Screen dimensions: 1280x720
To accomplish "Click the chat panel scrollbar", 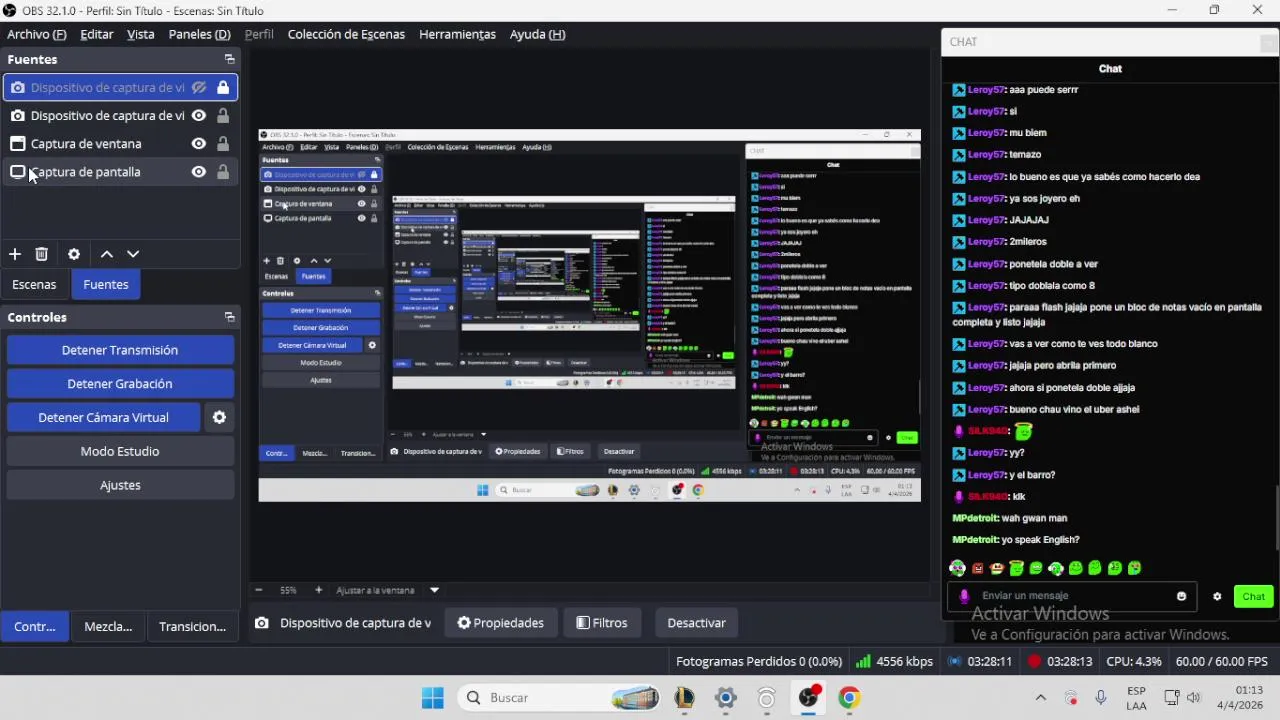I will (x=1277, y=517).
